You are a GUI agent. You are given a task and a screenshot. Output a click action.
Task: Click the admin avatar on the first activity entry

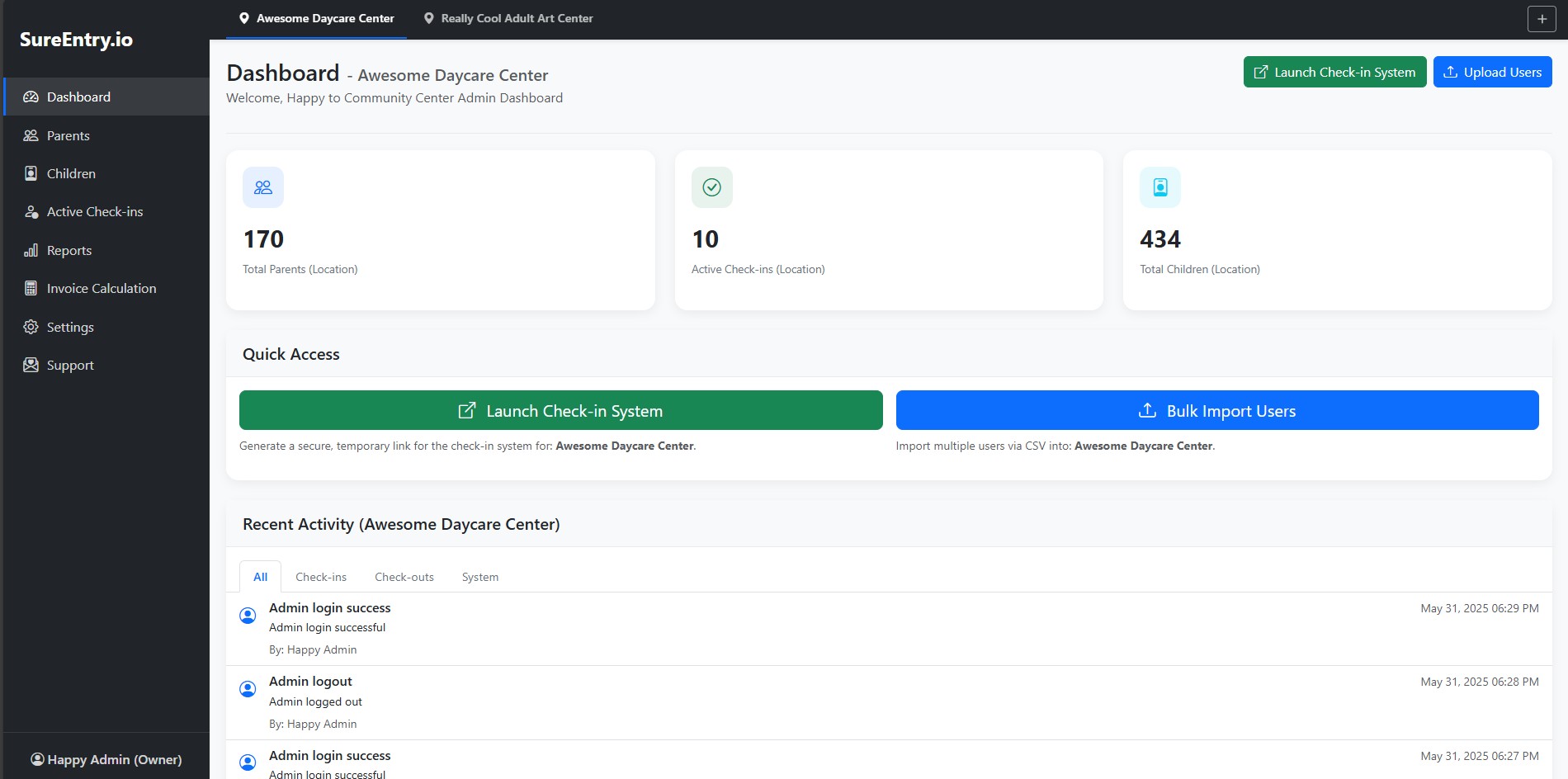[x=248, y=616]
